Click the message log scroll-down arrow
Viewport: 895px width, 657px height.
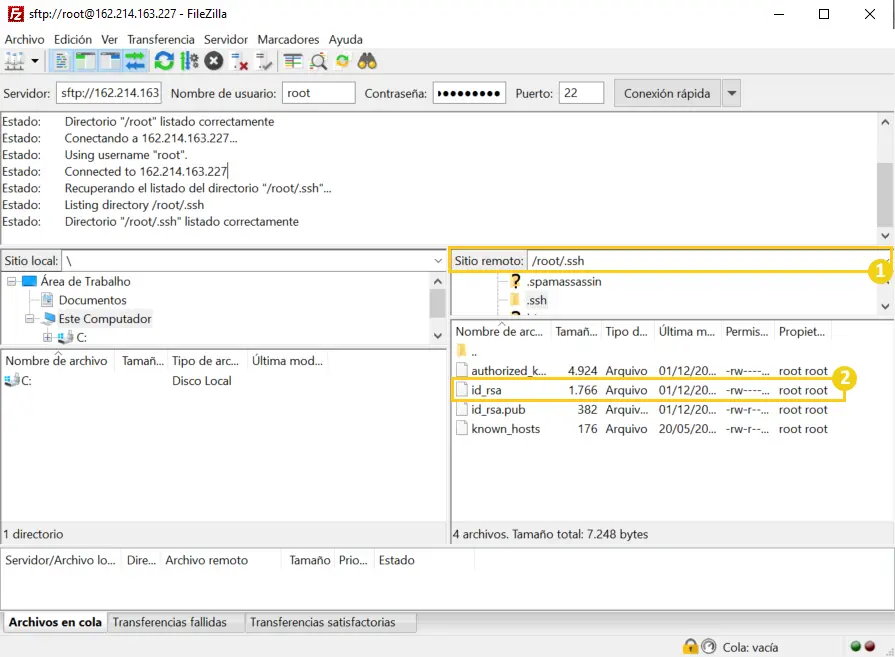point(885,235)
